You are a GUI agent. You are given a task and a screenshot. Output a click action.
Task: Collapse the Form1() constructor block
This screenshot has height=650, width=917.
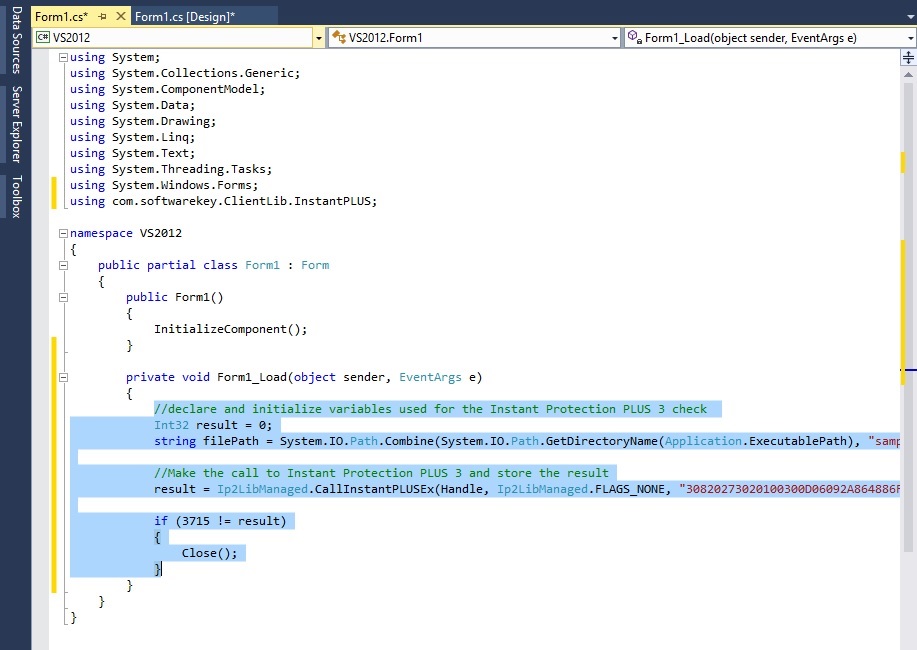(x=63, y=297)
